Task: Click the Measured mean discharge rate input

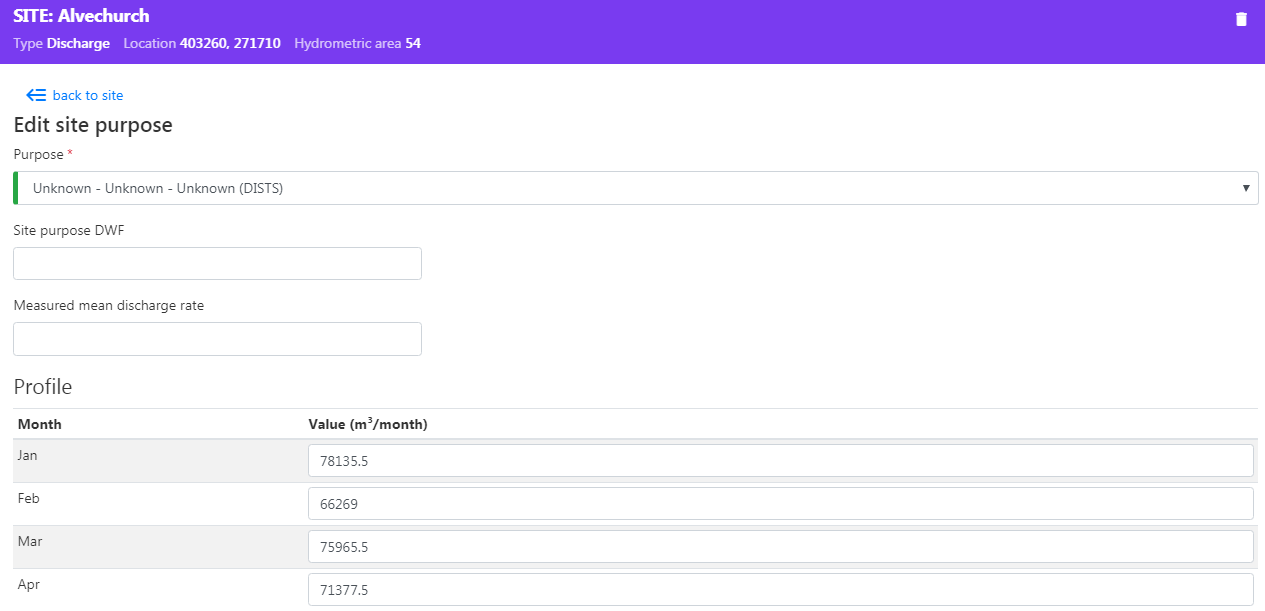Action: tap(217, 339)
